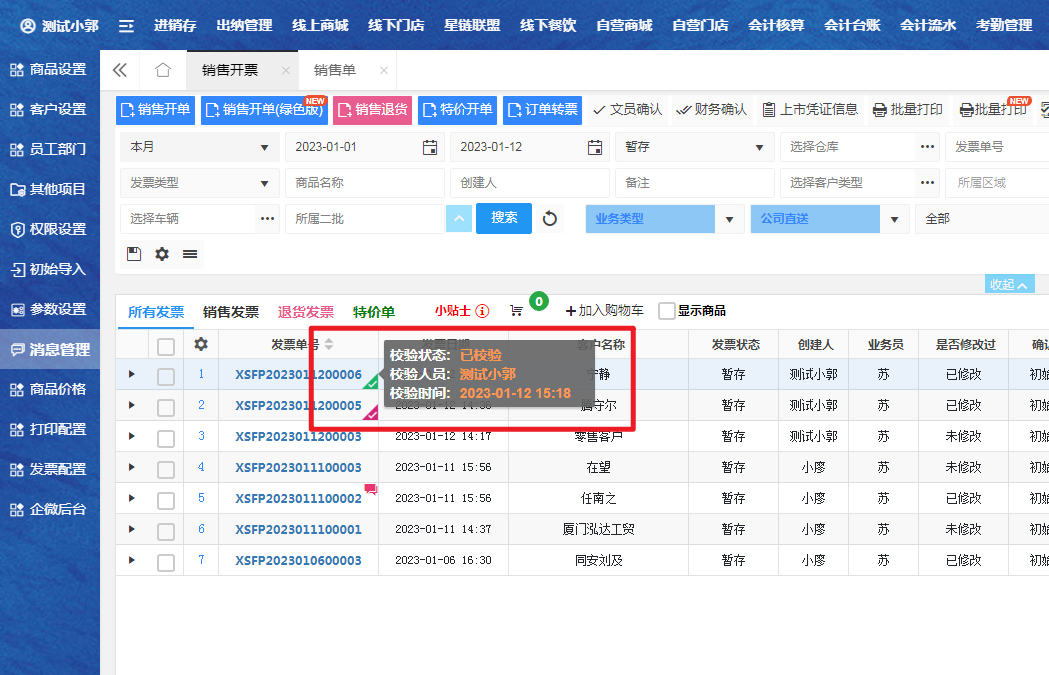Select the 退货发票 filter tab
The width and height of the screenshot is (1049, 675).
coord(306,311)
